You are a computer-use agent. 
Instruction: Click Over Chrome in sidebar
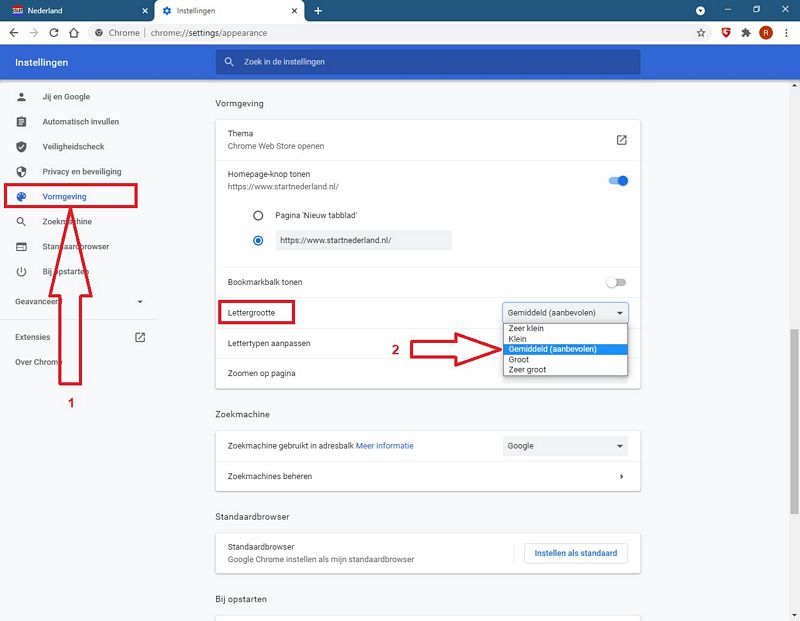pos(38,362)
